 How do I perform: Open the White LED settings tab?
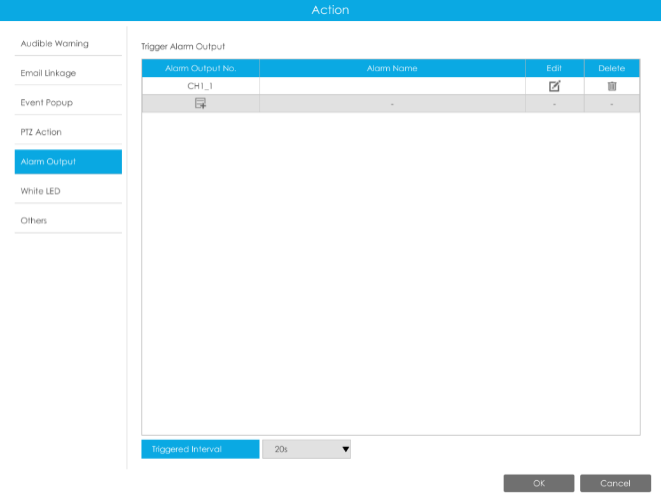pos(68,191)
